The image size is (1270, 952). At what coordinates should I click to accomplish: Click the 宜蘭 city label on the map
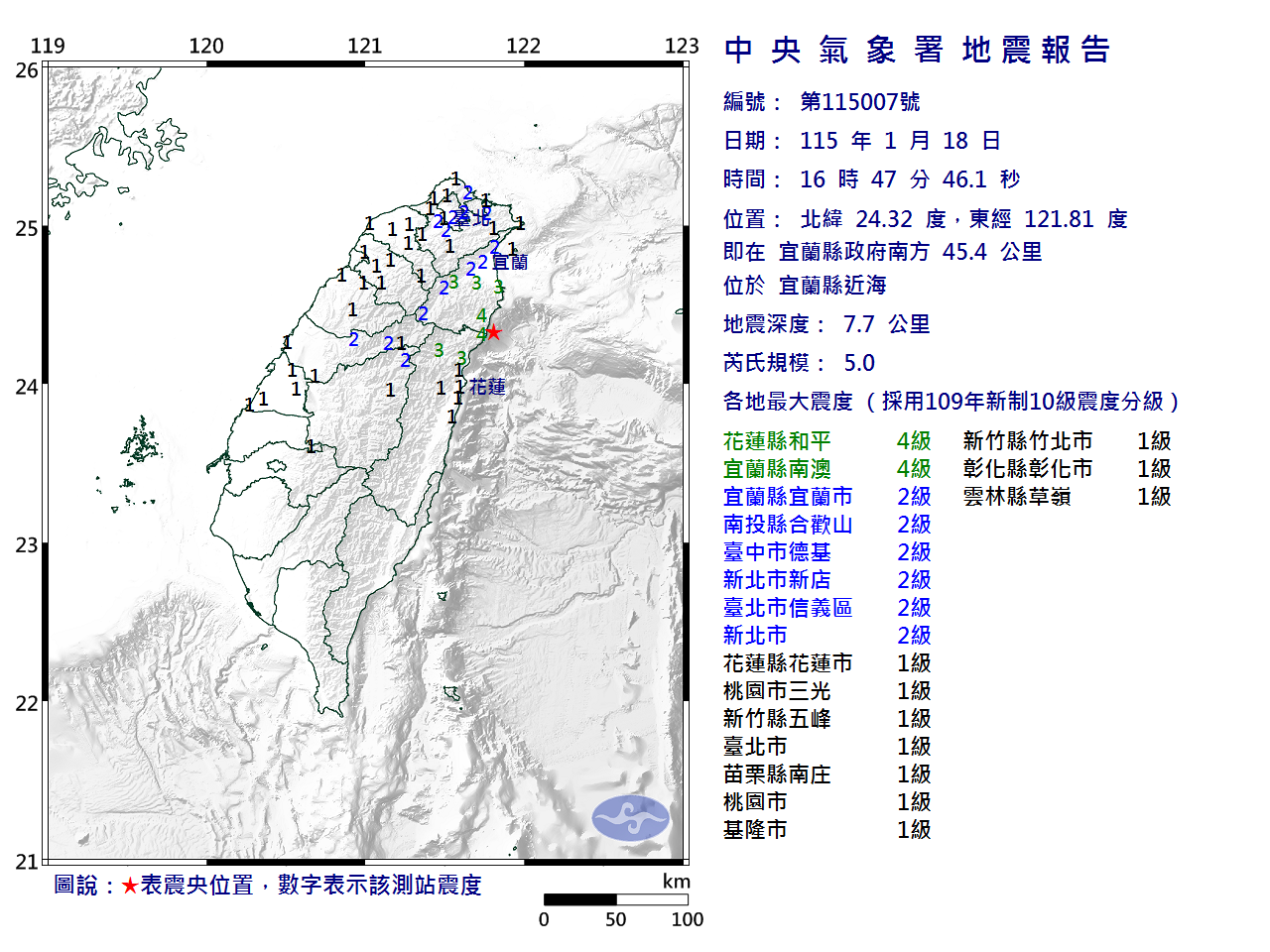[510, 262]
